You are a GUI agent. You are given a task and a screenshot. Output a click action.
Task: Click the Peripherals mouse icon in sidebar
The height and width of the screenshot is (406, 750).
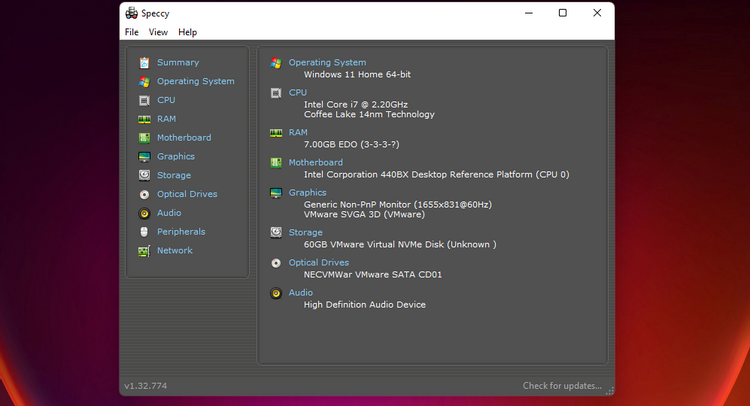(144, 232)
